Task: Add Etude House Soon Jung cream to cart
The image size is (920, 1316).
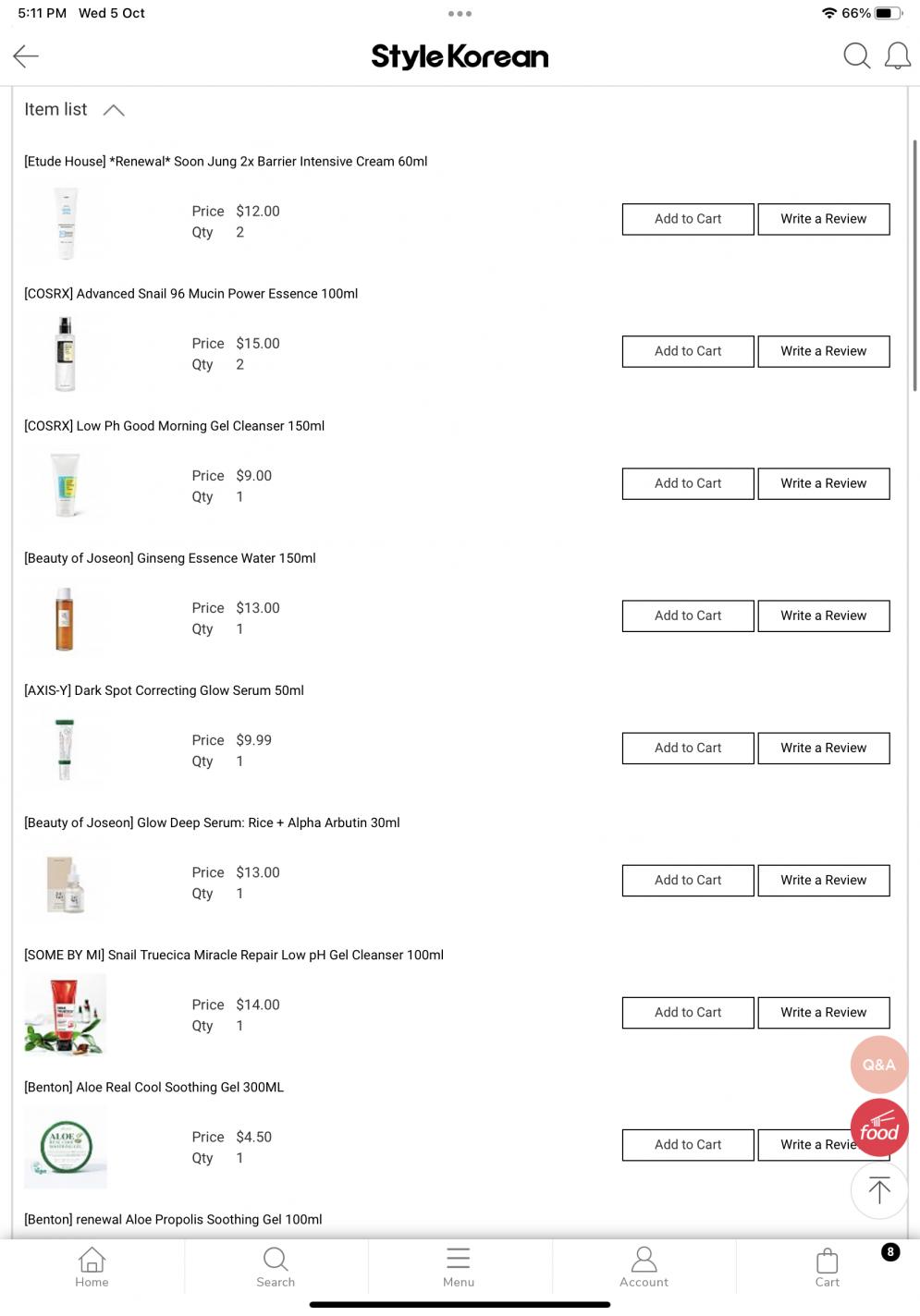Action: [687, 219]
